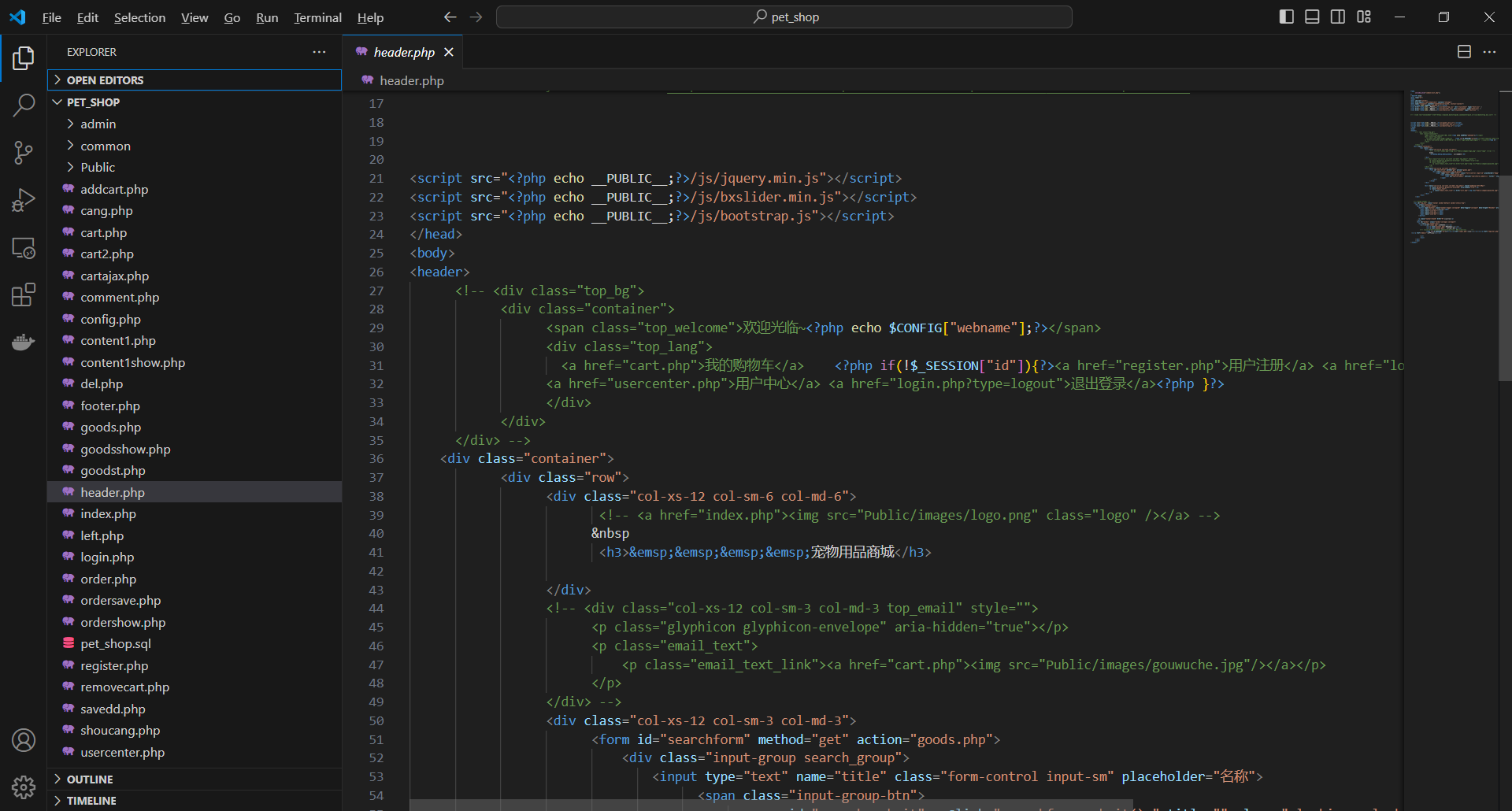The image size is (1512, 811).
Task: Open Docker view icon
Action: click(x=24, y=343)
